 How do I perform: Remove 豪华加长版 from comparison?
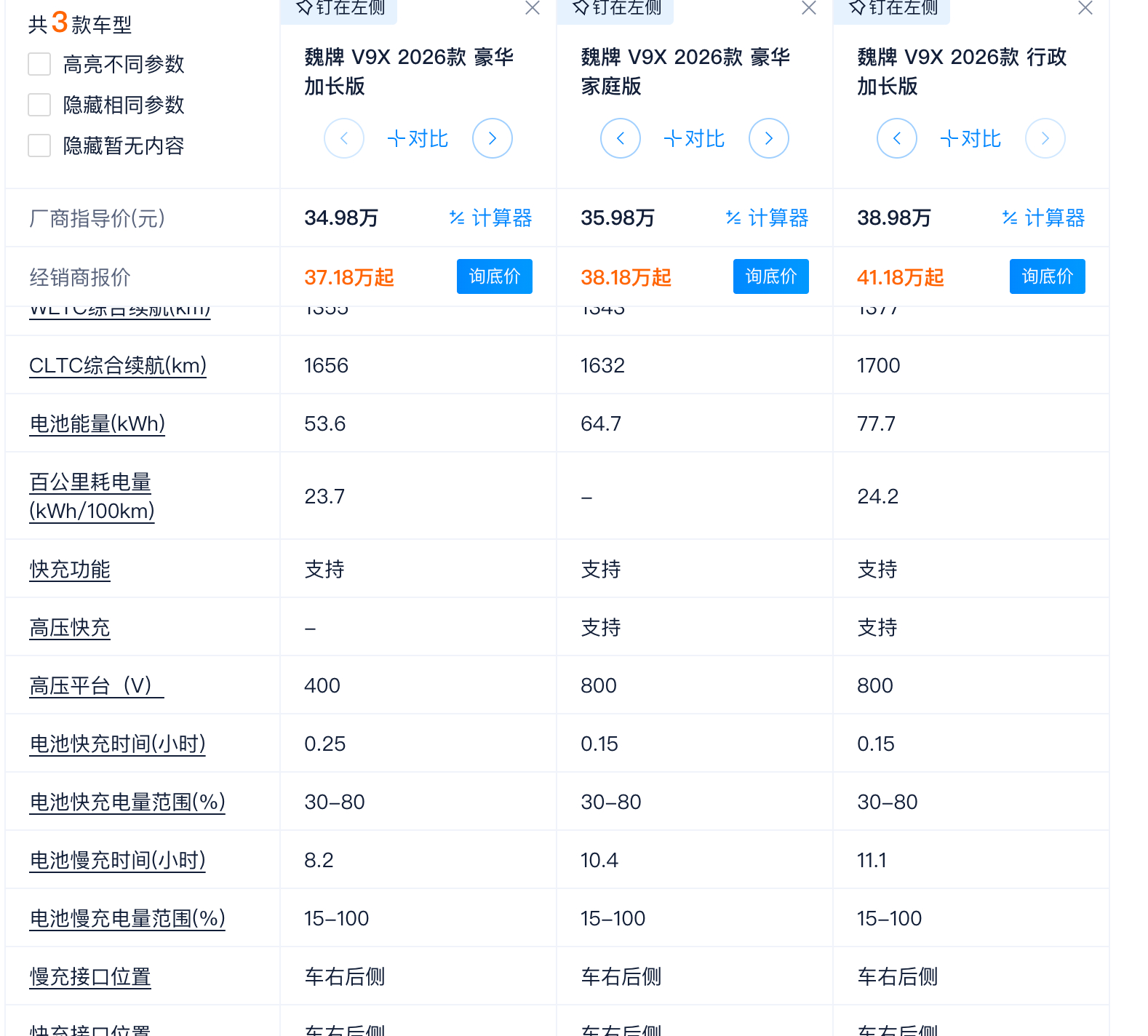click(533, 8)
